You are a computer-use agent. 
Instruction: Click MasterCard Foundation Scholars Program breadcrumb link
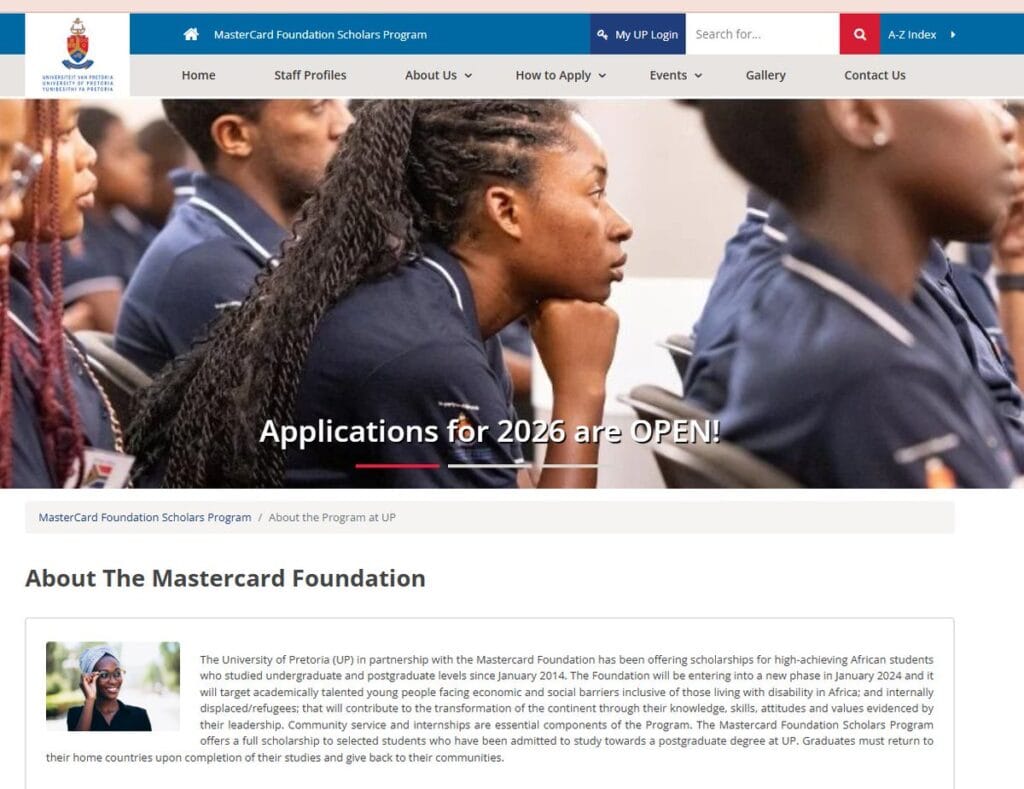click(144, 517)
